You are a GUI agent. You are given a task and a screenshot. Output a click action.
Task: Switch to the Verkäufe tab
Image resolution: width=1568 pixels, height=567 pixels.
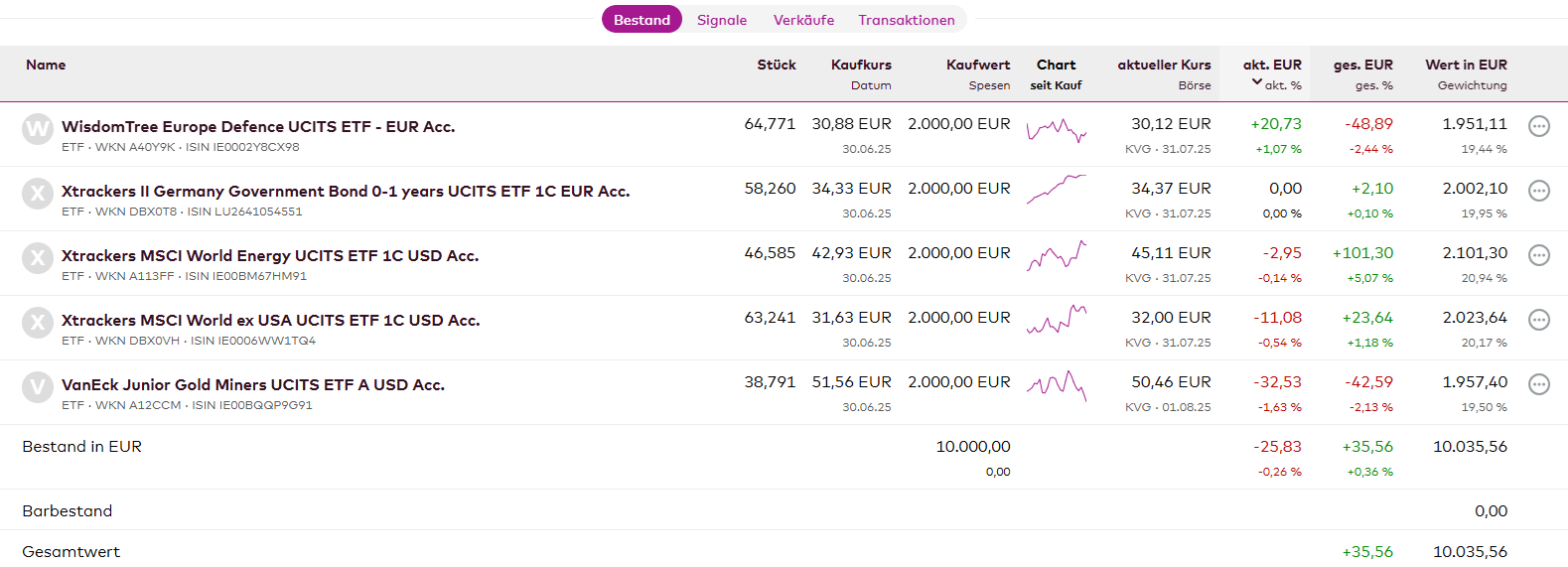coord(803,20)
